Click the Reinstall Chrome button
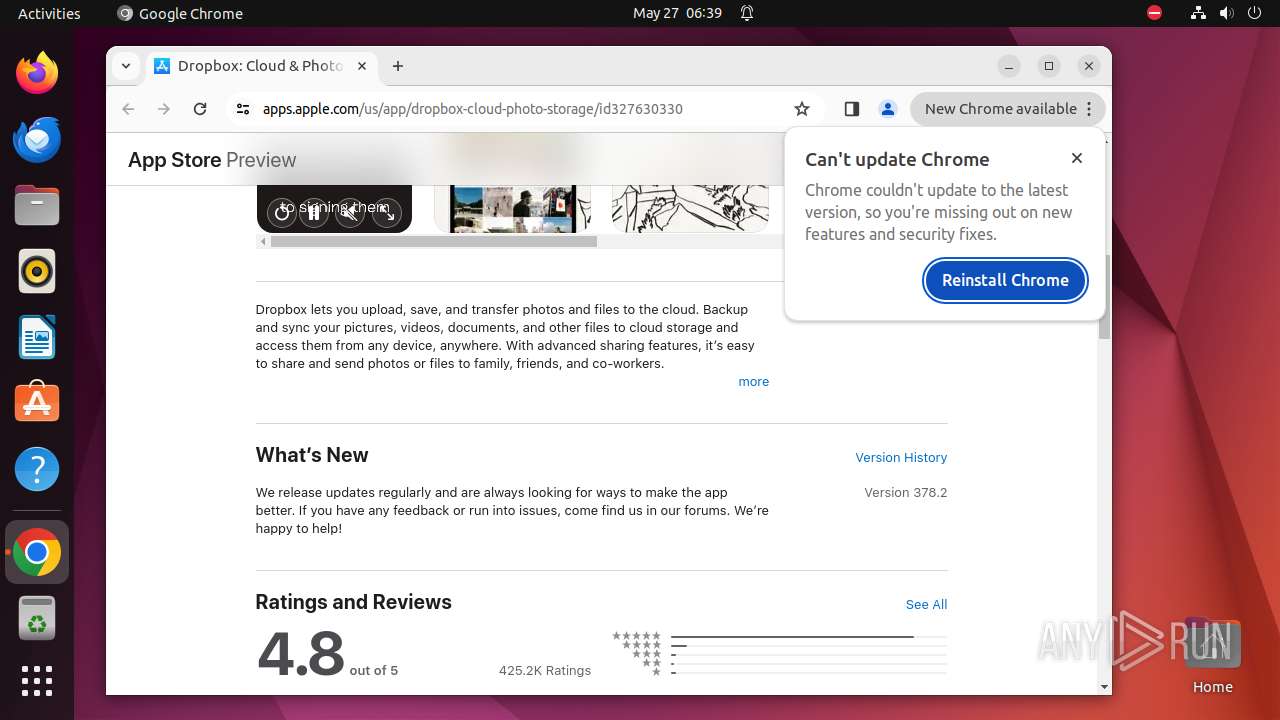Viewport: 1280px width, 720px height. point(1005,280)
